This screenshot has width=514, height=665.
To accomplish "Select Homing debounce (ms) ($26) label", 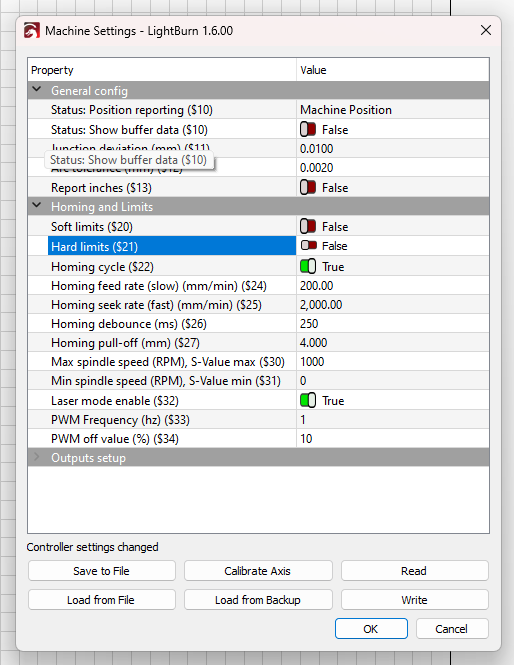I will (128, 324).
